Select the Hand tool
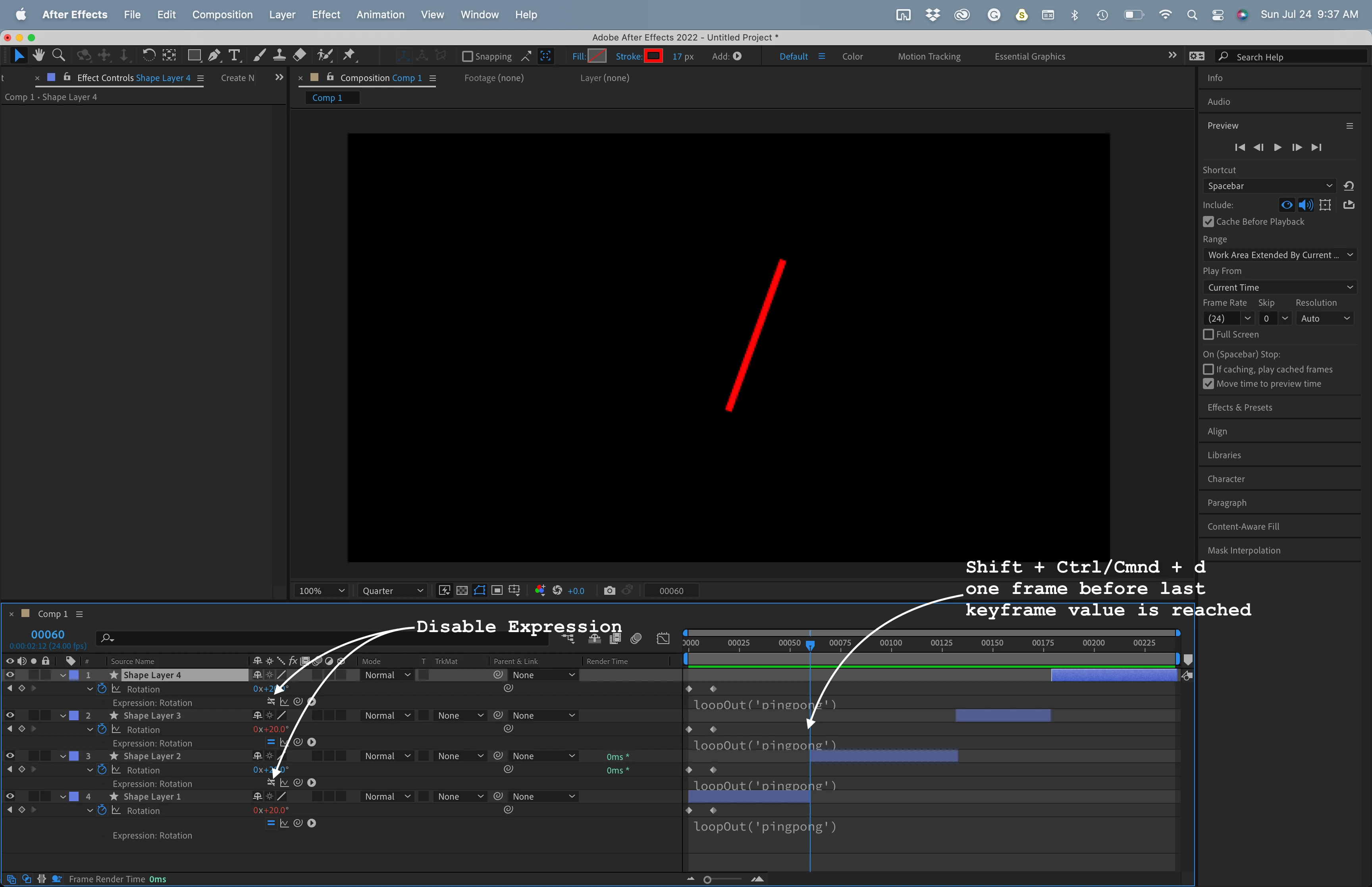Screen dimensions: 1372x887 pos(39,55)
